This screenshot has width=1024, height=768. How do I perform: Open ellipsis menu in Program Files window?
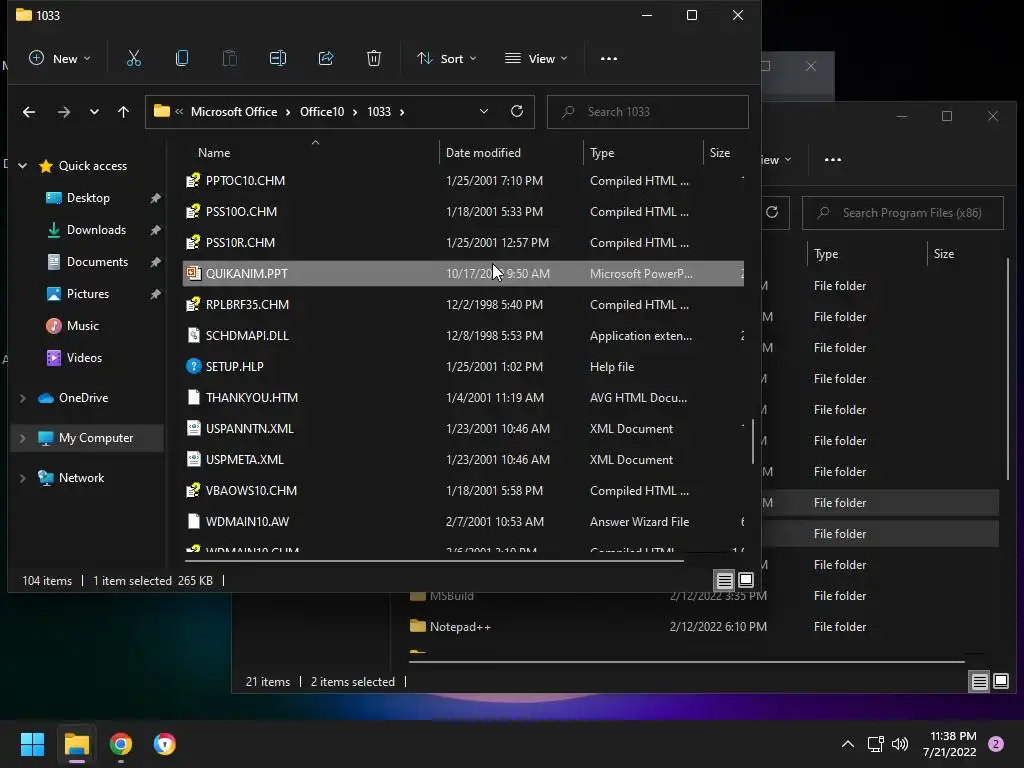click(833, 159)
